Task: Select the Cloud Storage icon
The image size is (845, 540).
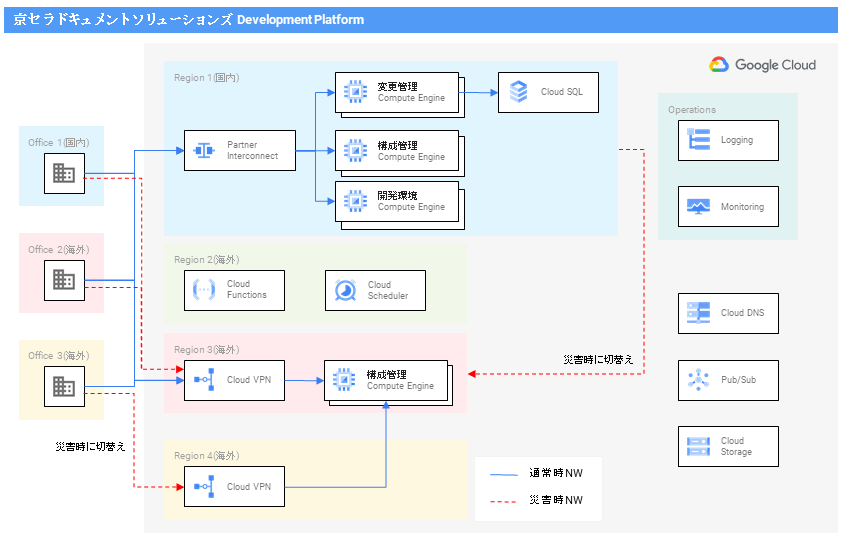Action: pos(698,446)
